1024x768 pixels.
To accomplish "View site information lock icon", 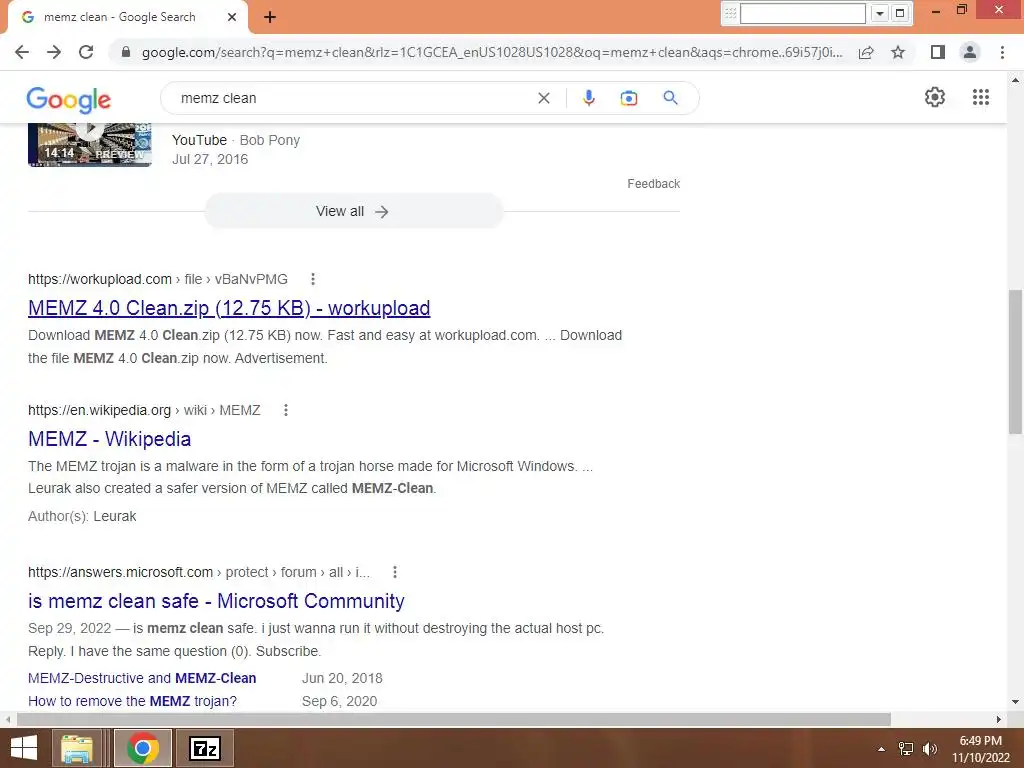I will (126, 52).
